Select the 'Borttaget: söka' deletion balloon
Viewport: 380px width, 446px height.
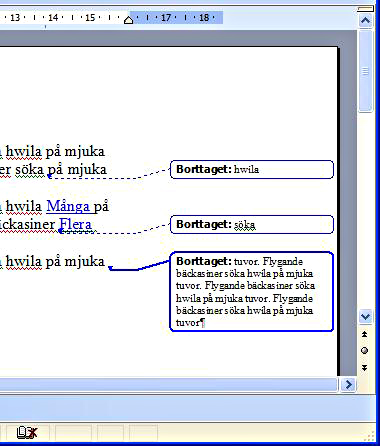[252, 224]
